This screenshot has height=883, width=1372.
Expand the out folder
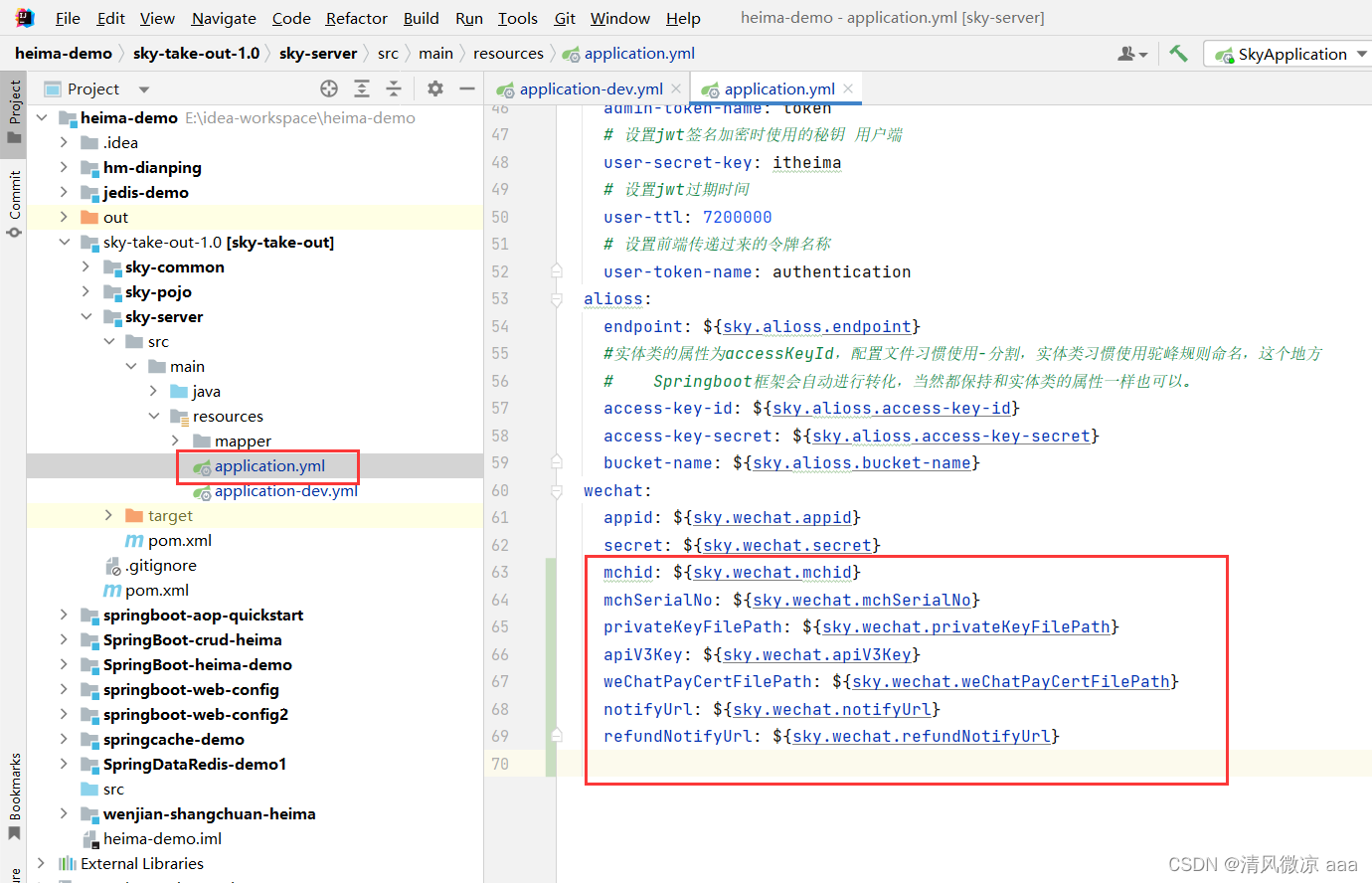coord(64,217)
